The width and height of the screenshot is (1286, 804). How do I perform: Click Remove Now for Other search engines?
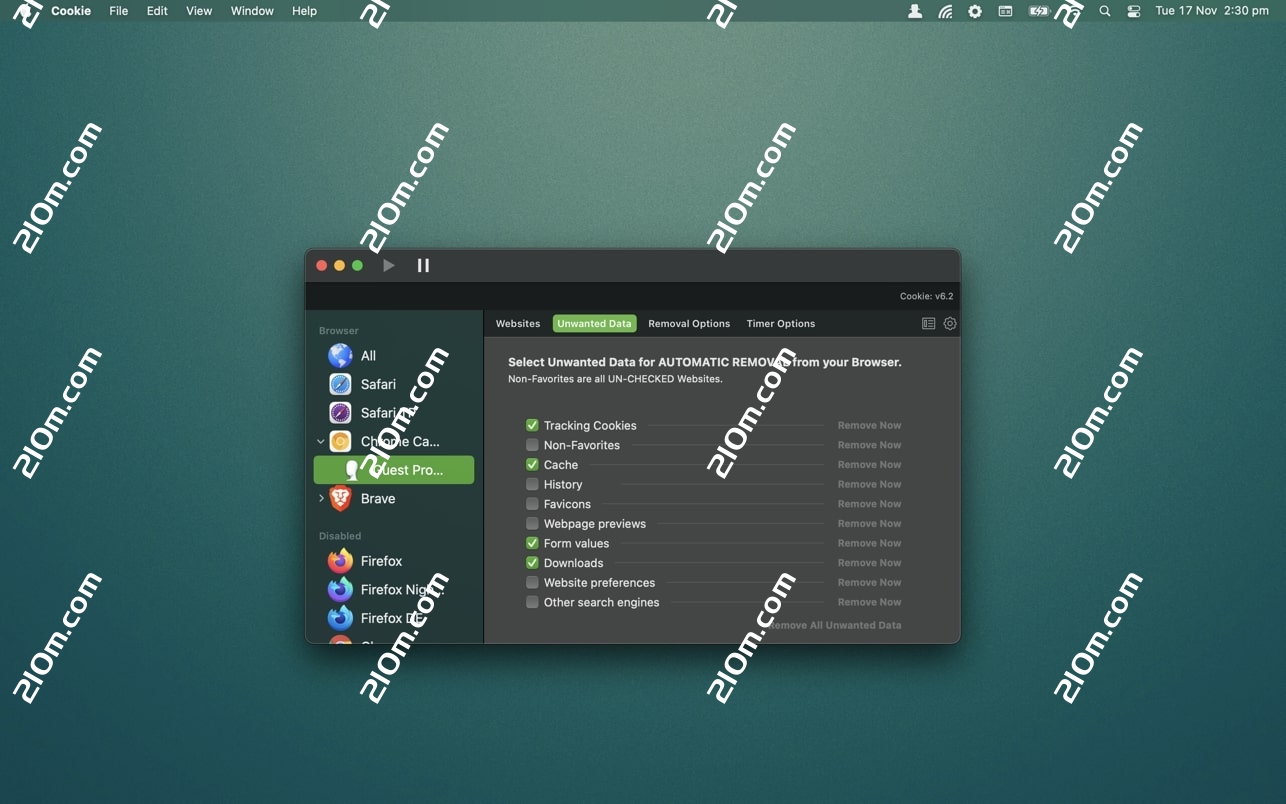pos(869,602)
